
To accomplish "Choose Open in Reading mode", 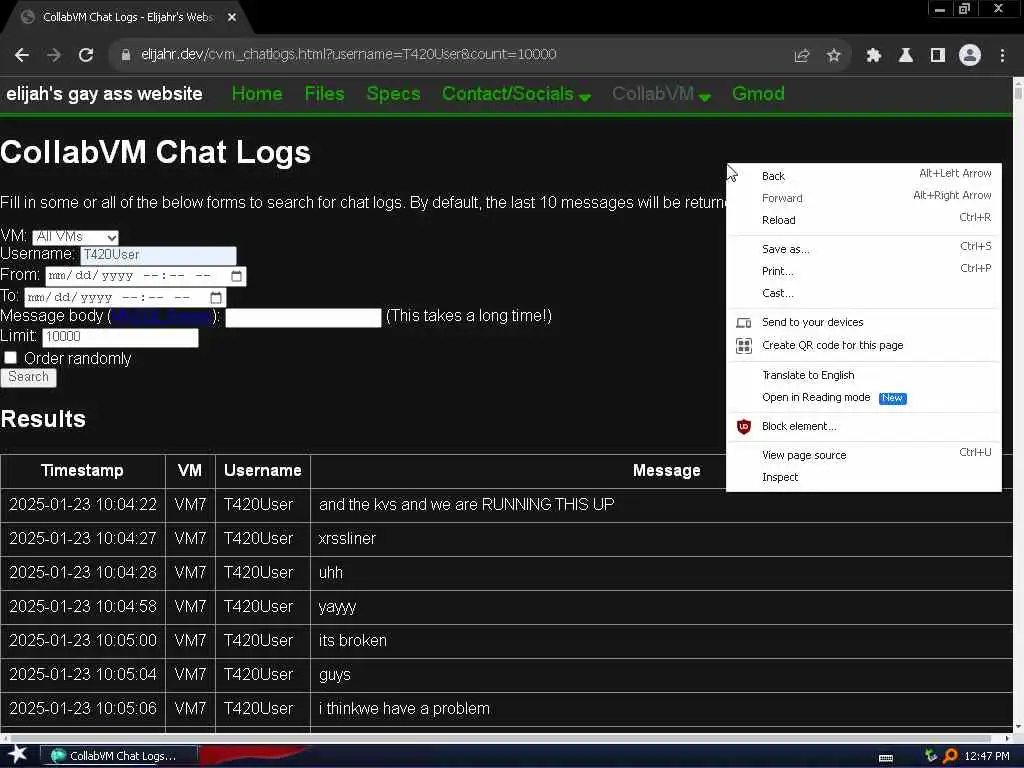I will 863,397.
